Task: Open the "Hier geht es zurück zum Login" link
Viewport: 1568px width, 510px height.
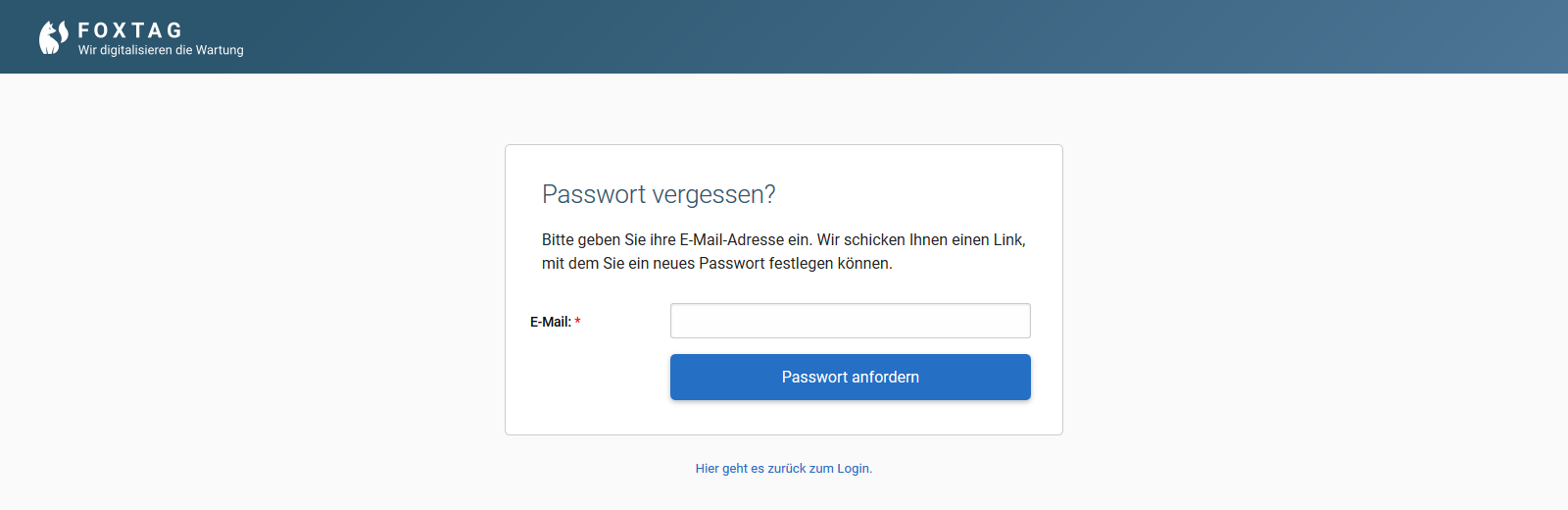Action: [784, 469]
